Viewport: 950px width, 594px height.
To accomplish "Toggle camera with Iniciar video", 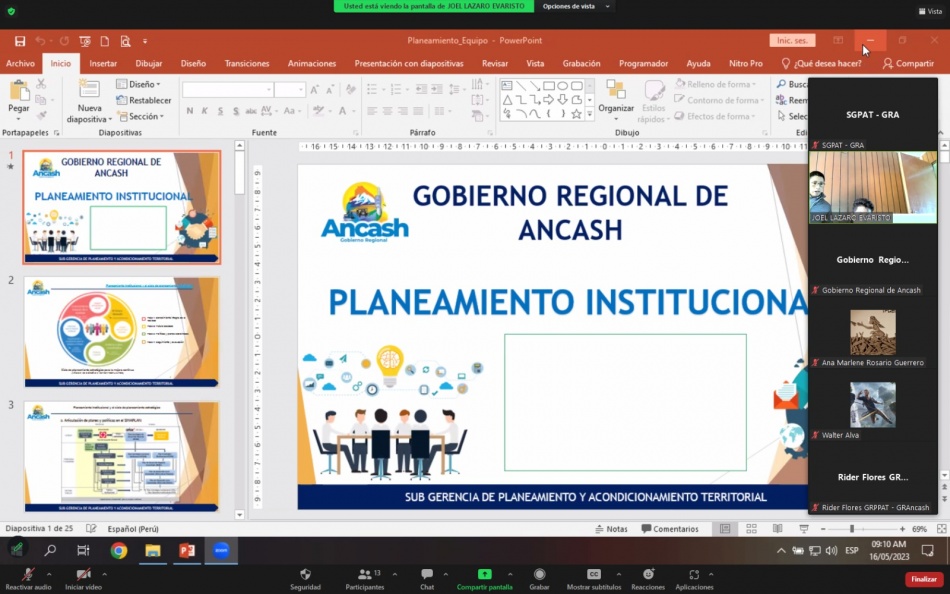I will click(83, 579).
